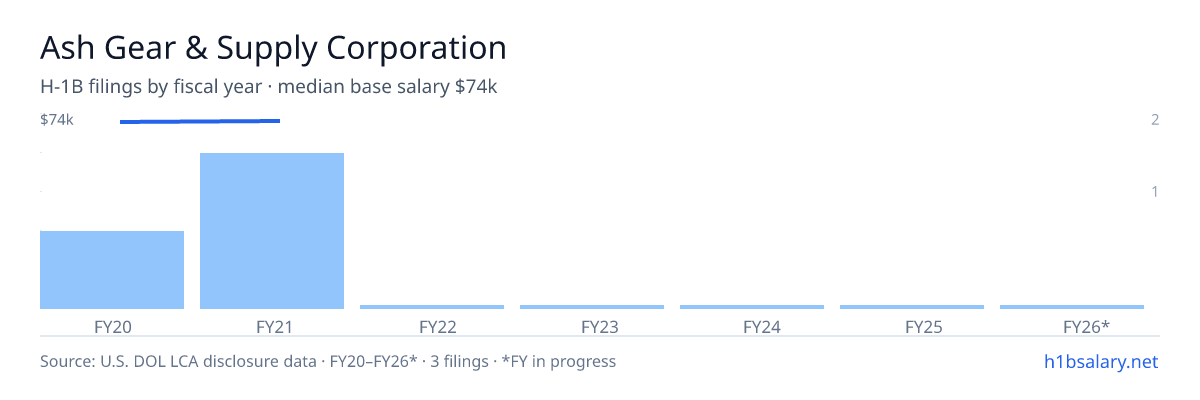The image size is (1200, 400).
Task: Click the FY20 axis label
Action: coord(112,326)
